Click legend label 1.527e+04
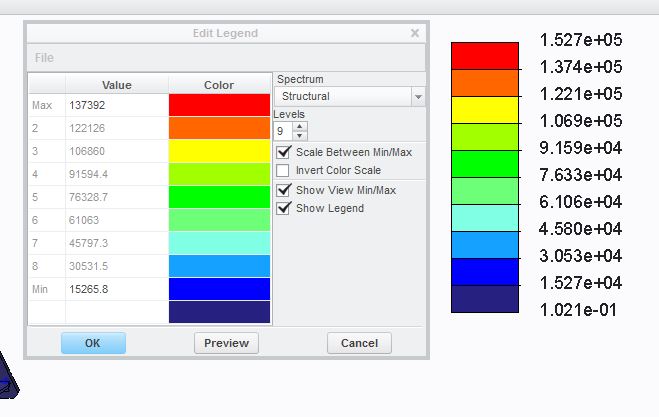Image resolution: width=659 pixels, height=417 pixels. pos(580,282)
